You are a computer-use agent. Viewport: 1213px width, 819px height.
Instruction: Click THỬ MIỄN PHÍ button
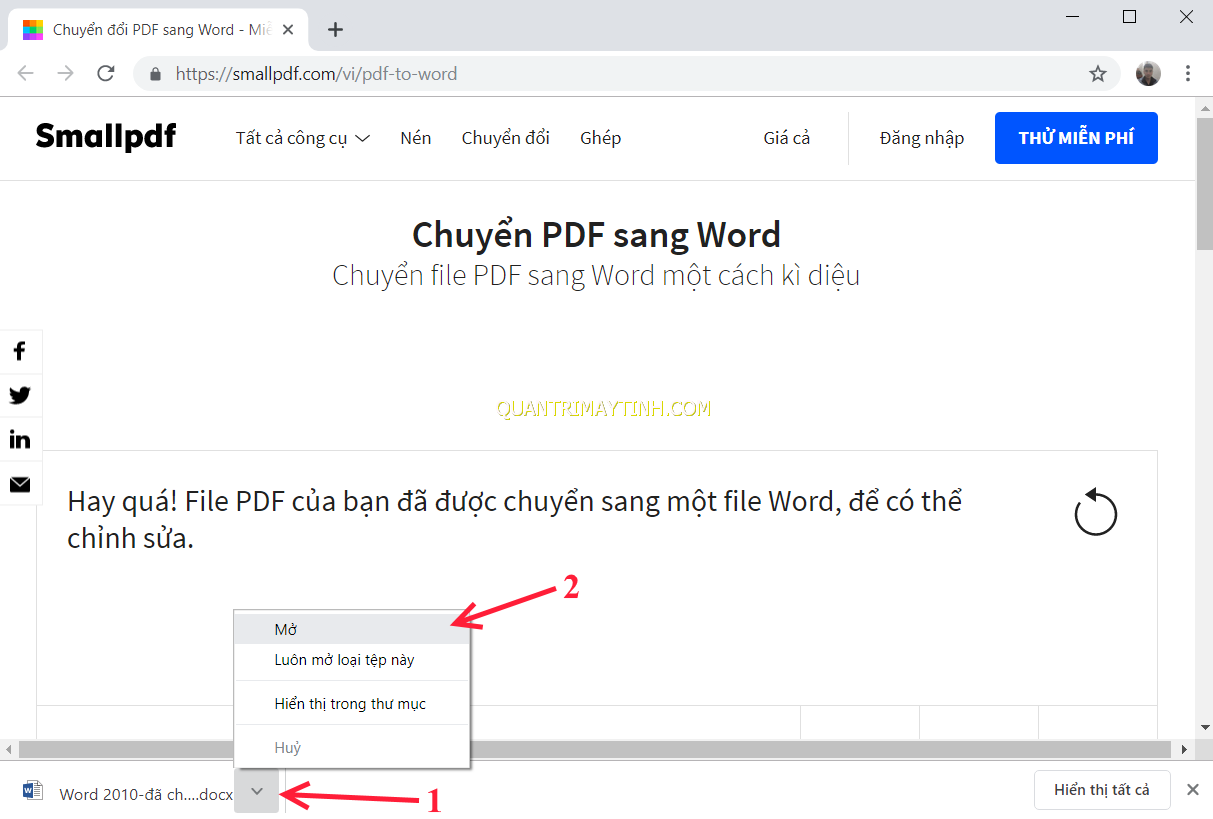point(1076,138)
